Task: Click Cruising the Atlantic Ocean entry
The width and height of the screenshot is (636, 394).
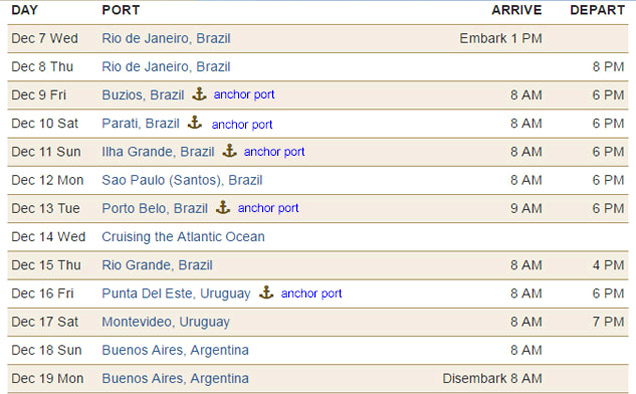Action: coord(183,237)
